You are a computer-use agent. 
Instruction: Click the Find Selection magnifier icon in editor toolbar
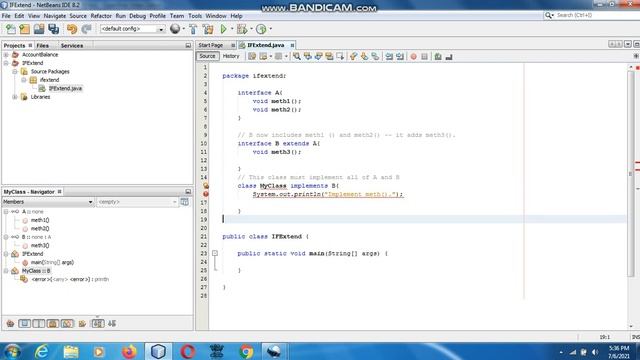(x=297, y=56)
